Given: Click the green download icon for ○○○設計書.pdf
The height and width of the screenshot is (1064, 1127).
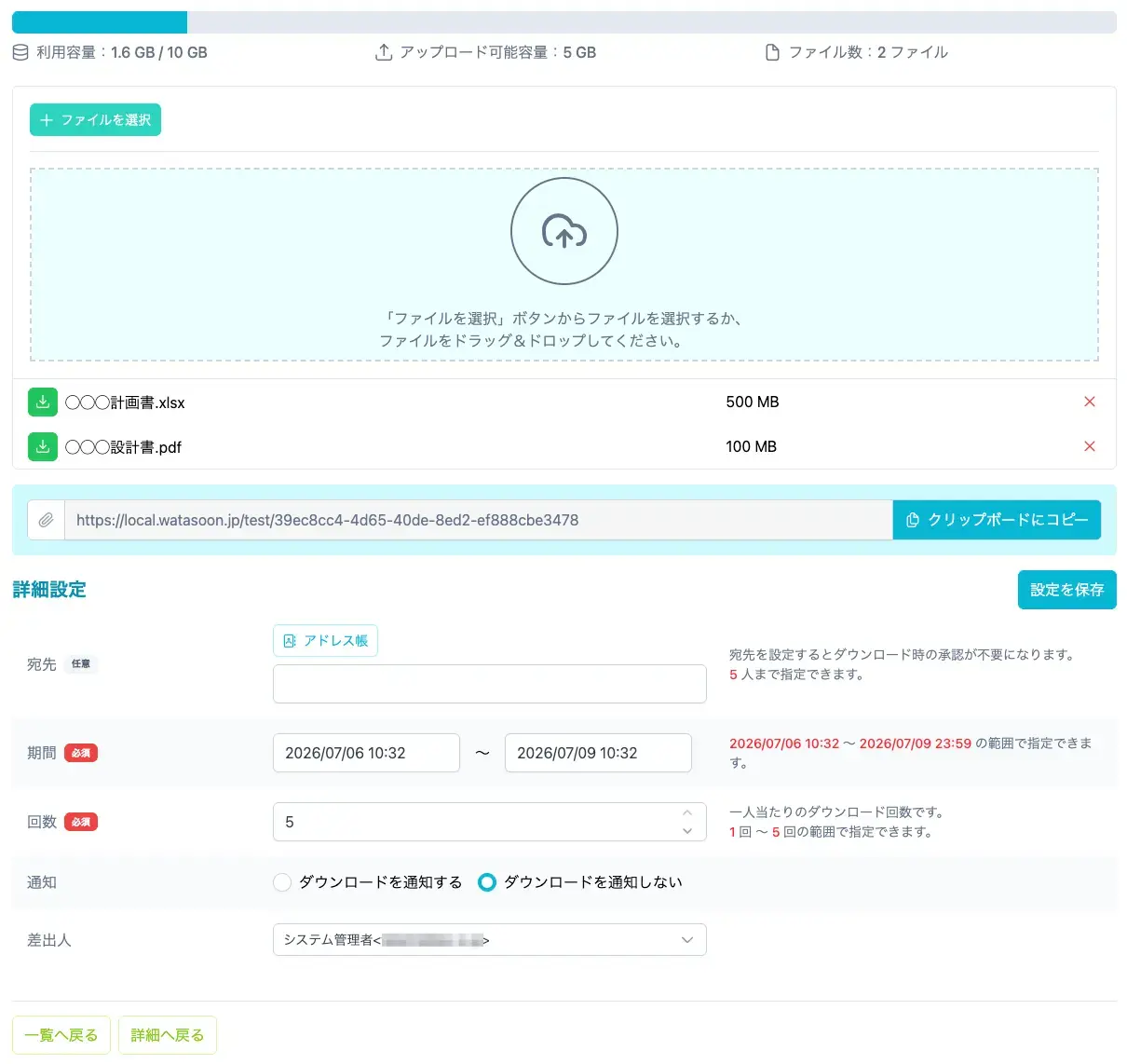Looking at the screenshot, I should tap(43, 447).
